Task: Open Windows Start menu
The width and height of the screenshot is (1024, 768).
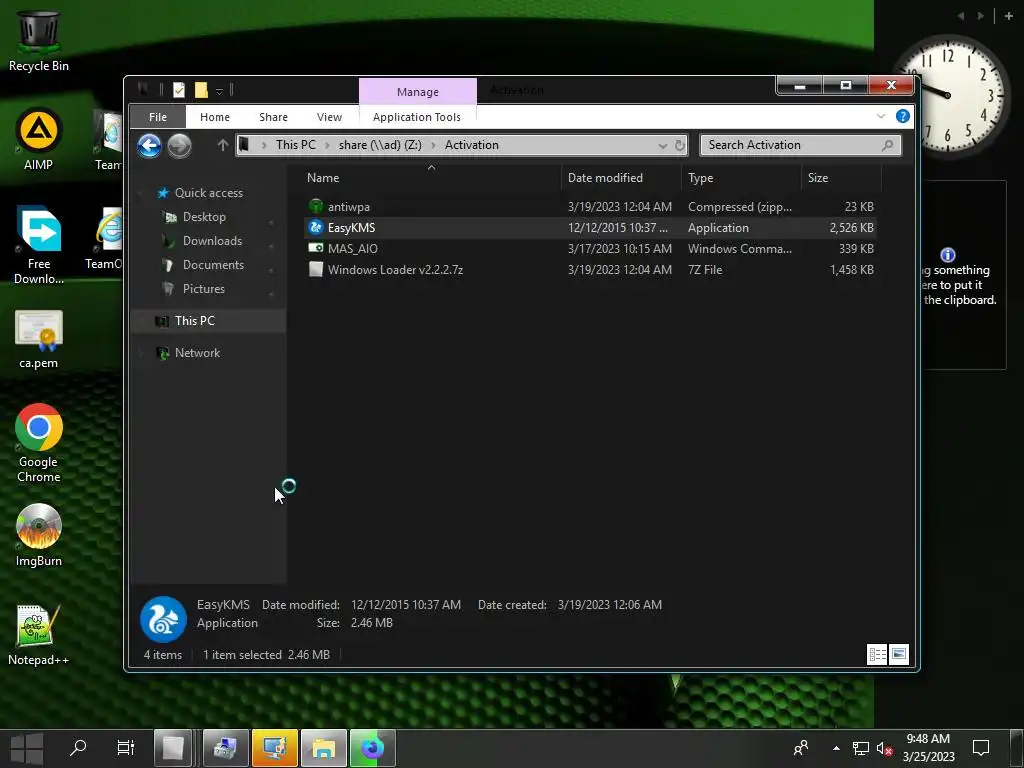Action: click(27, 748)
